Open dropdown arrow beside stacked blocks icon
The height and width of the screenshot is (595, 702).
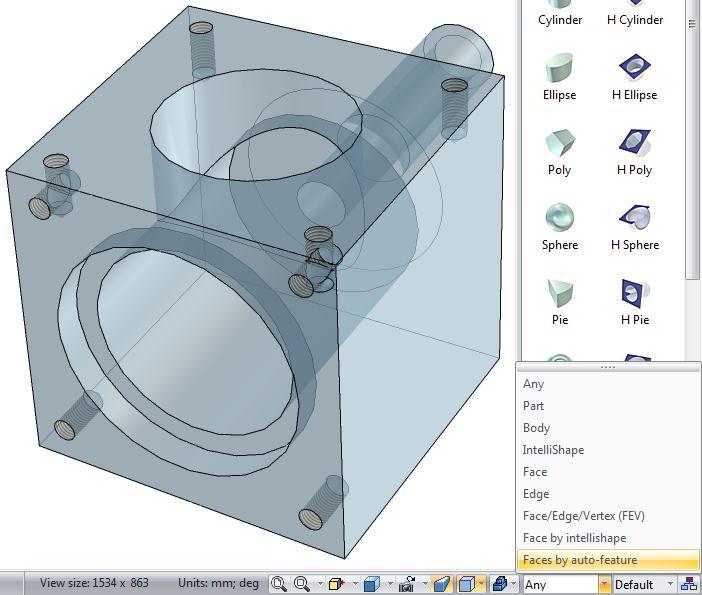tap(514, 584)
